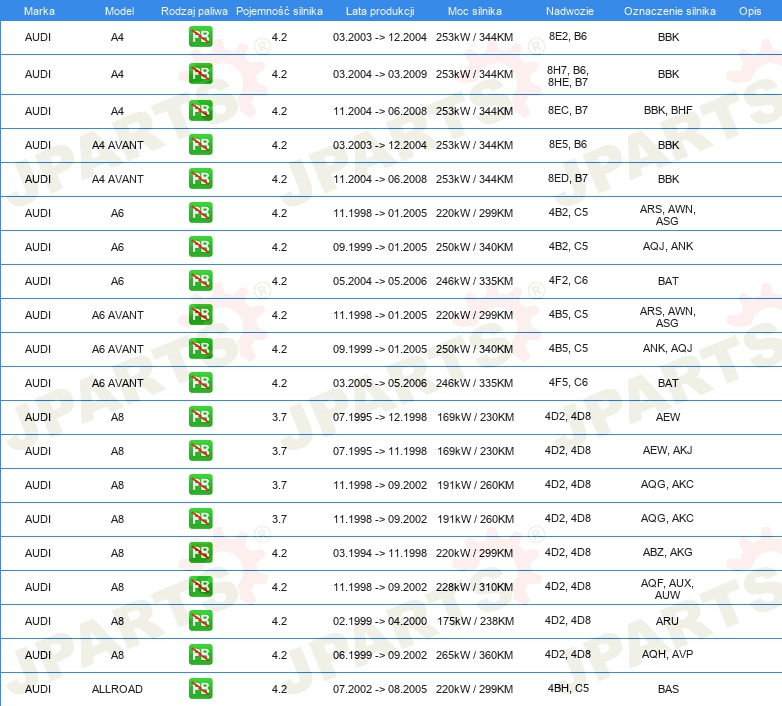
Task: Click PB icon for A8 AEW, AKJ row
Action: point(200,451)
